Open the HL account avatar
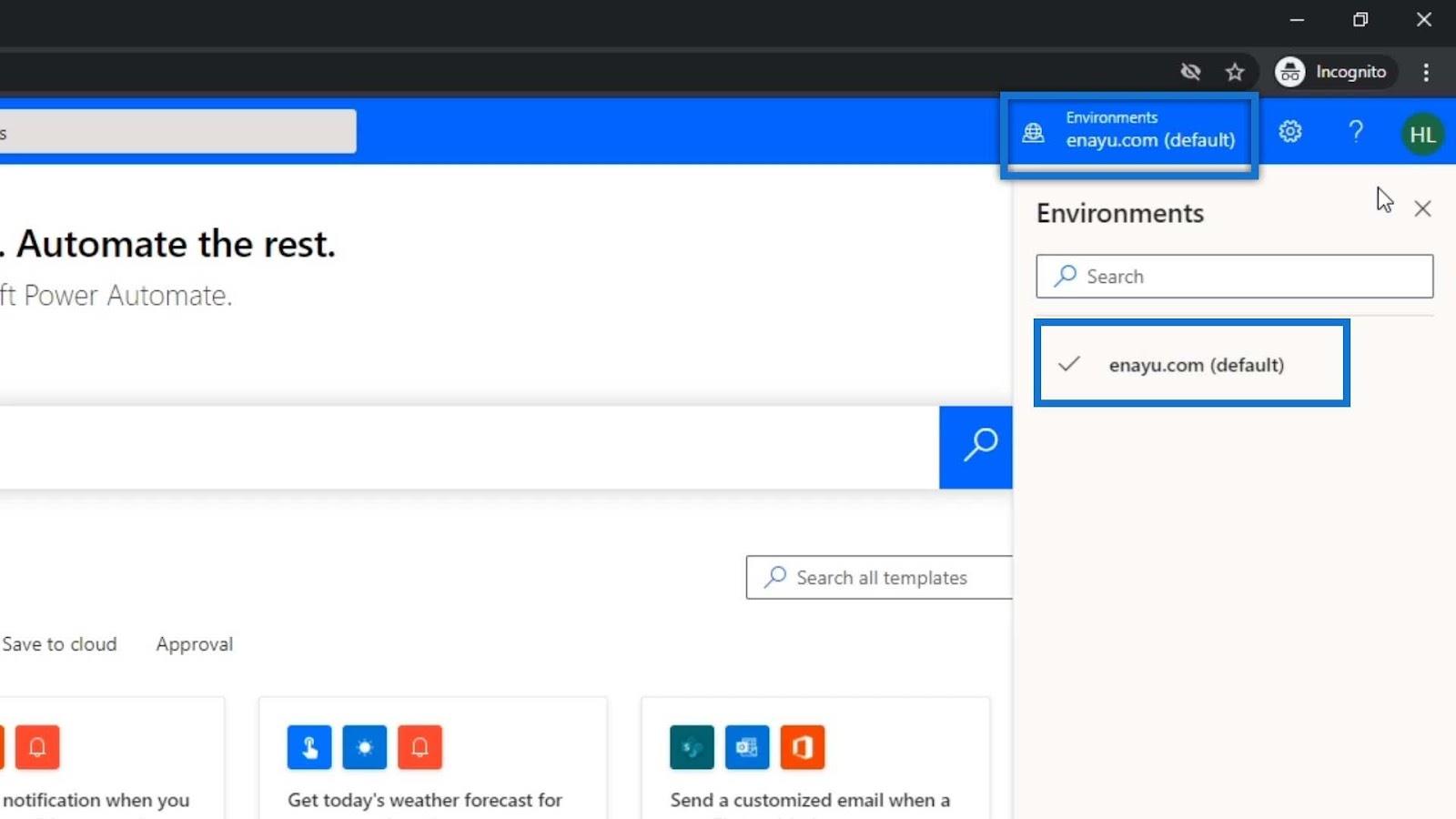This screenshot has width=1456, height=819. (1422, 135)
